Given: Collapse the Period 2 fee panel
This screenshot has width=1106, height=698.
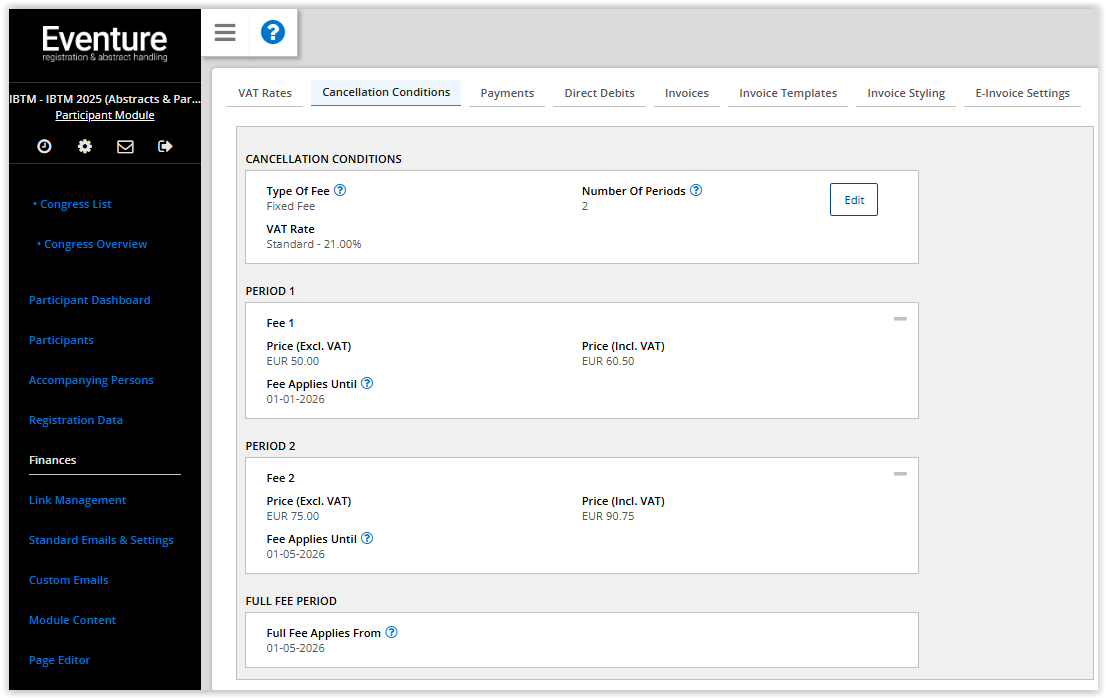Looking at the screenshot, I should click(x=900, y=474).
